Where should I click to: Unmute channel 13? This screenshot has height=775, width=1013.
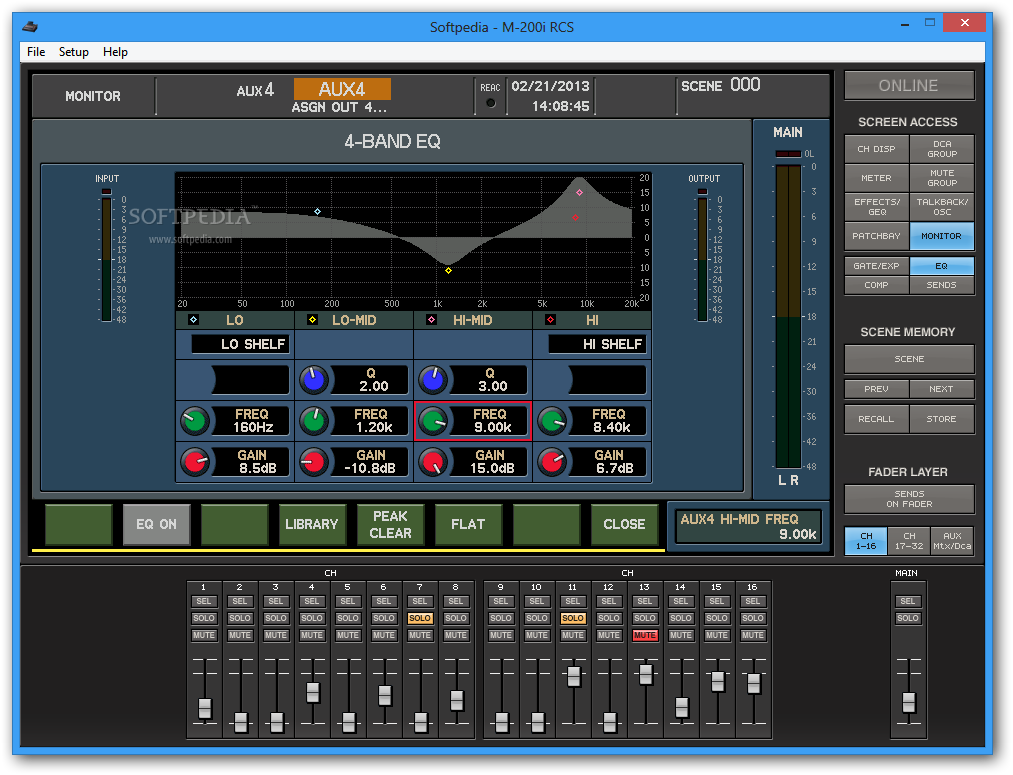(x=645, y=636)
